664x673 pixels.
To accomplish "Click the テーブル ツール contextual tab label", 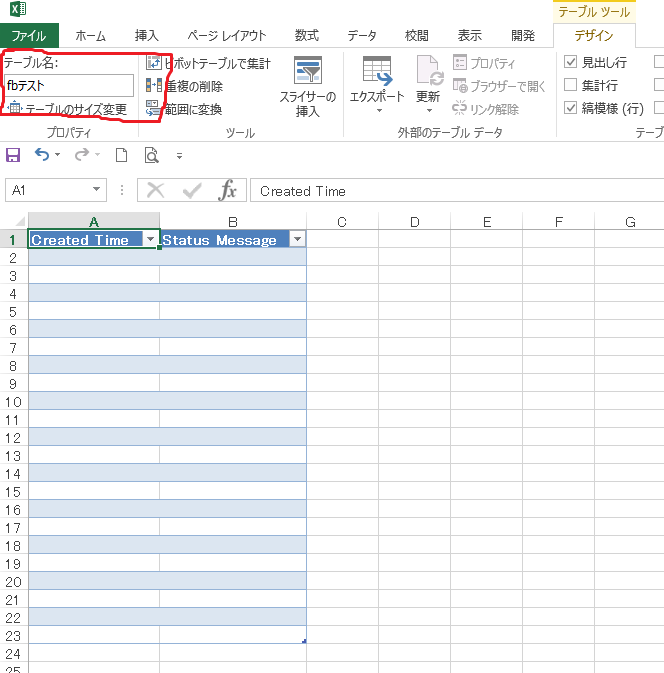I will tap(594, 12).
